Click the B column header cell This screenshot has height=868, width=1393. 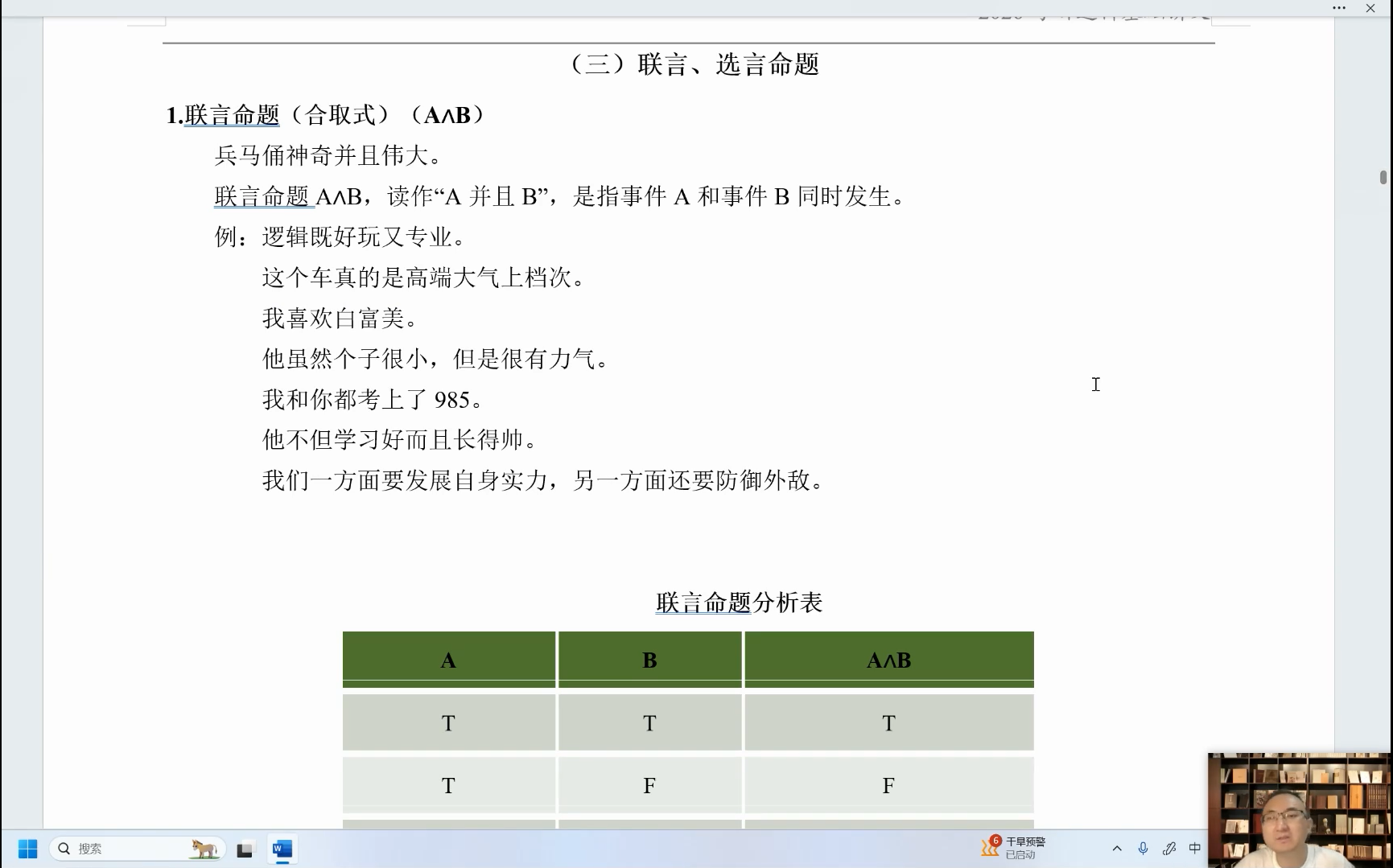coord(649,660)
